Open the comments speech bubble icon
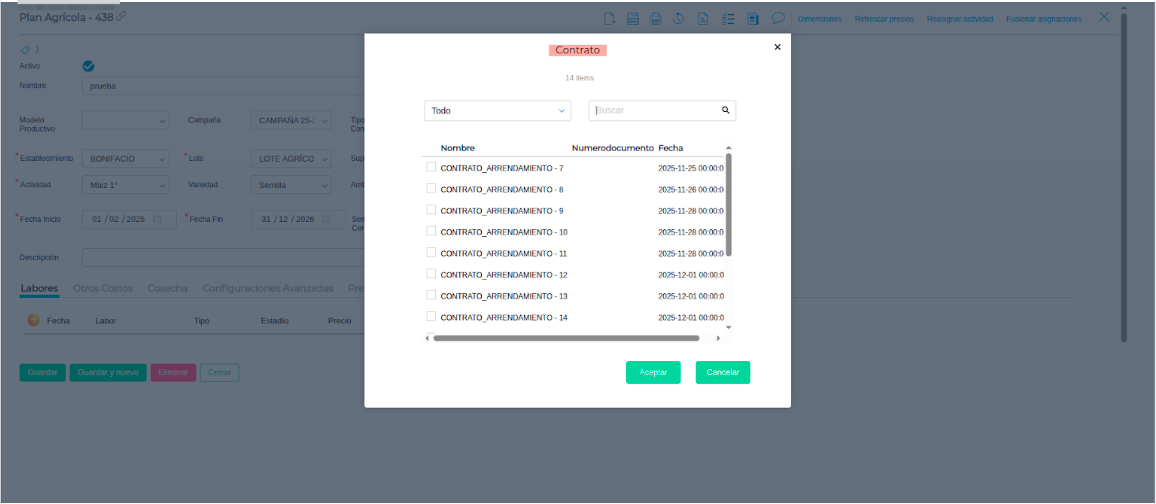 pyautogui.click(x=777, y=18)
